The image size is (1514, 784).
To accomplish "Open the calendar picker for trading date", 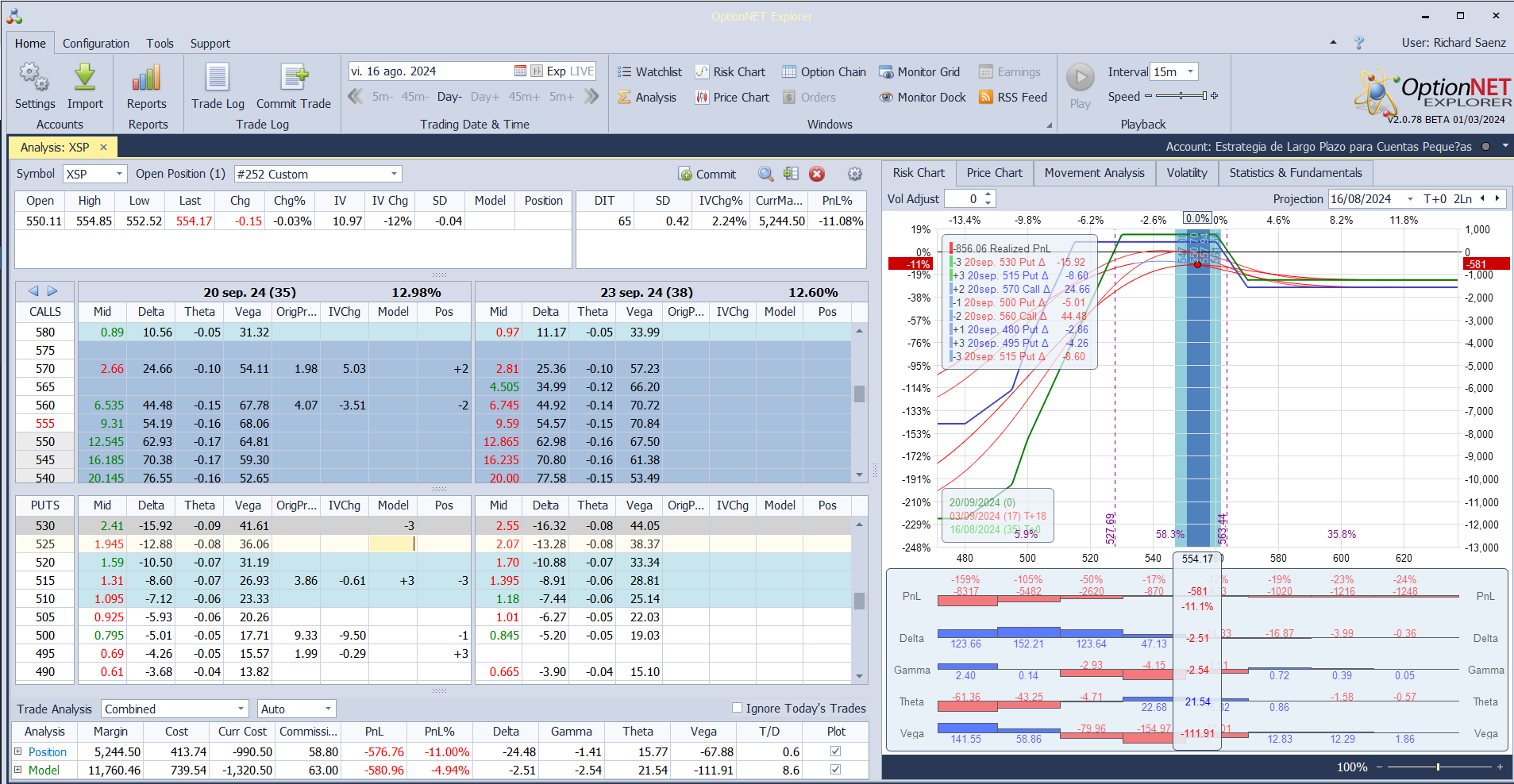I will pyautogui.click(x=521, y=71).
